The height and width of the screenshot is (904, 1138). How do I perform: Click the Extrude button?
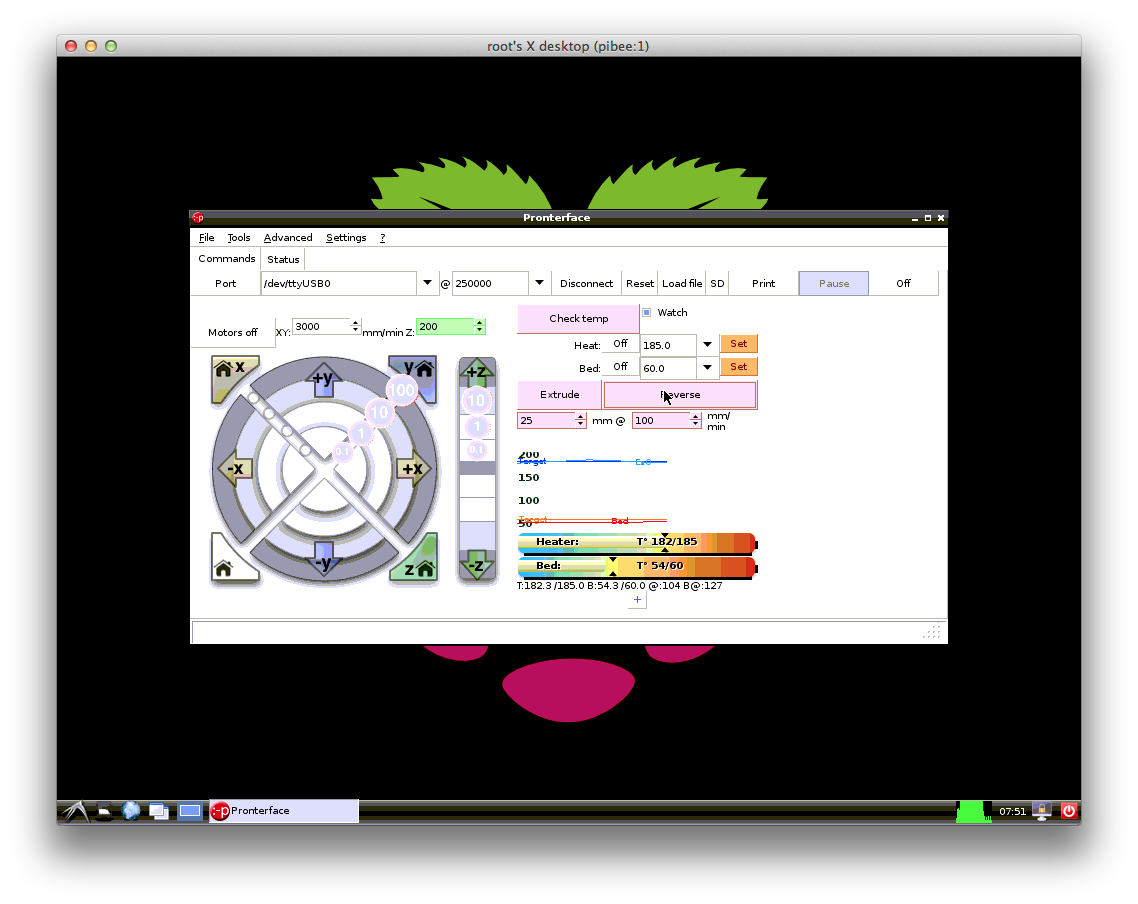coord(560,395)
